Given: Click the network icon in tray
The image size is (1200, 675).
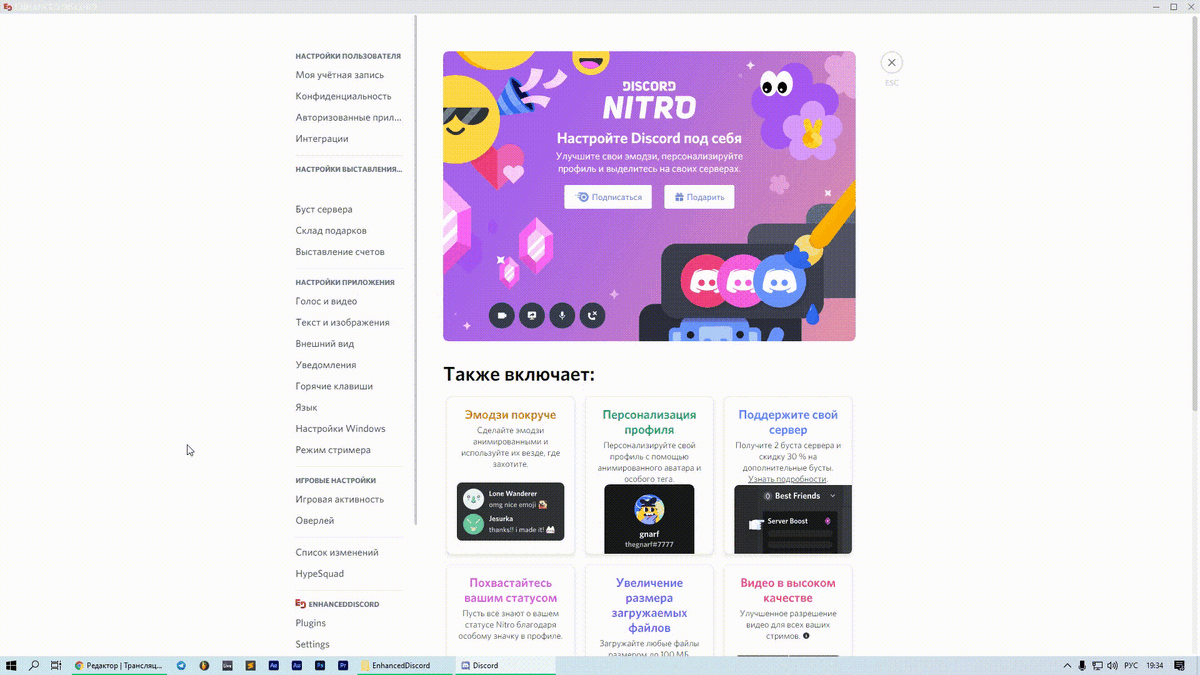Looking at the screenshot, I should [x=1098, y=665].
